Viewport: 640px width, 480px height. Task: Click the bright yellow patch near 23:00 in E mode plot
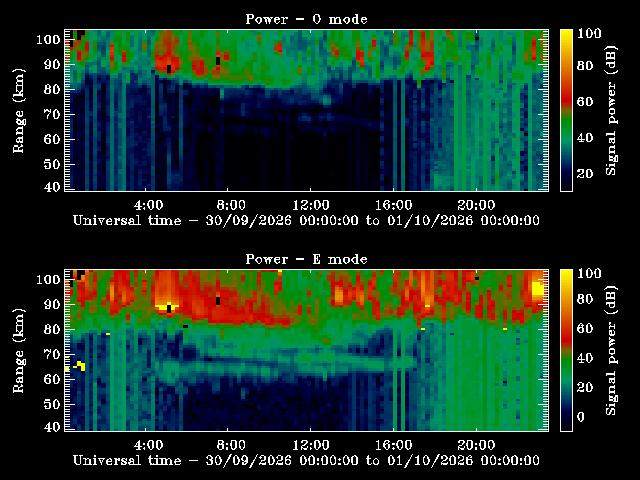(538, 289)
